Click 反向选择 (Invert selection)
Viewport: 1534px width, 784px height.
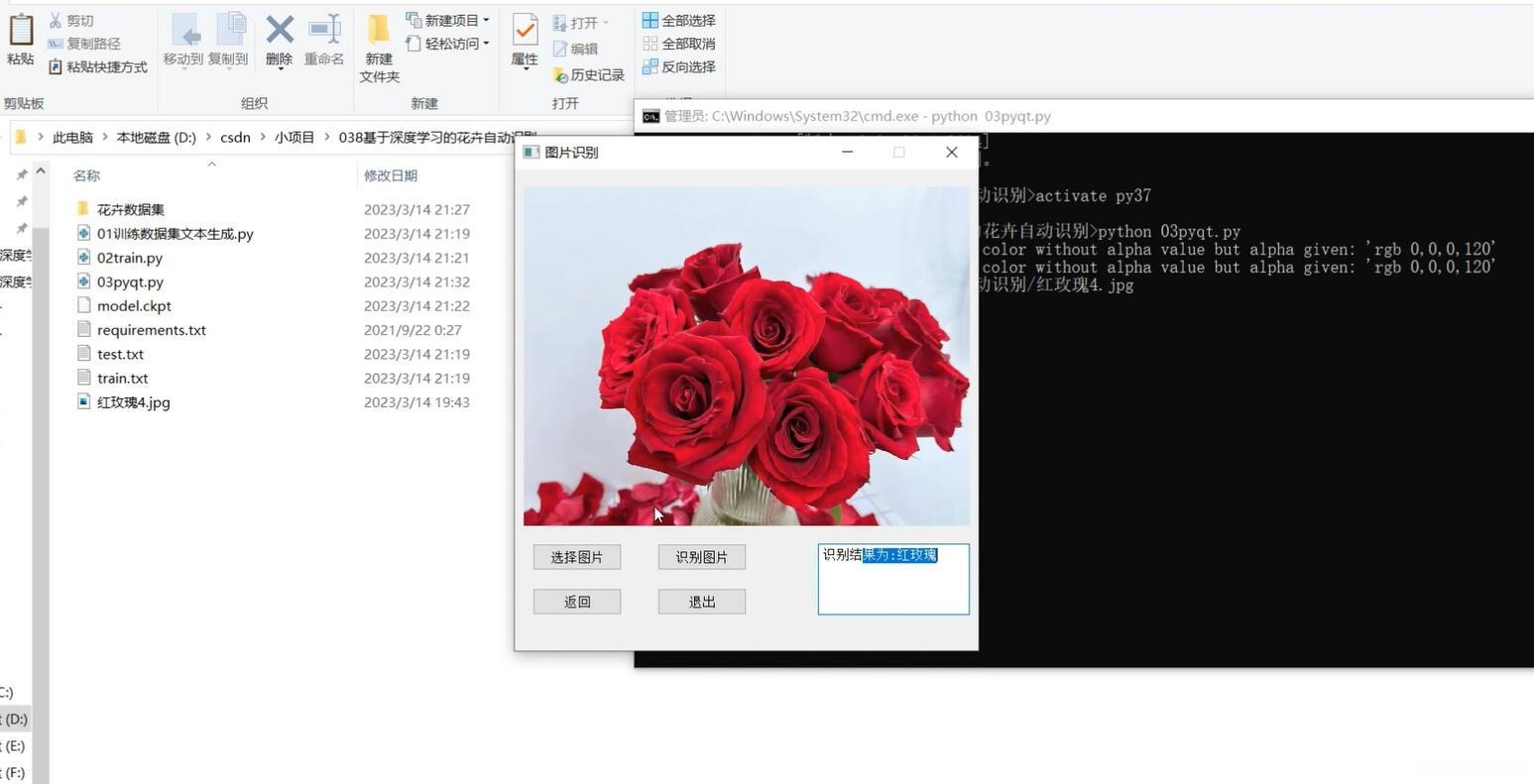(679, 67)
